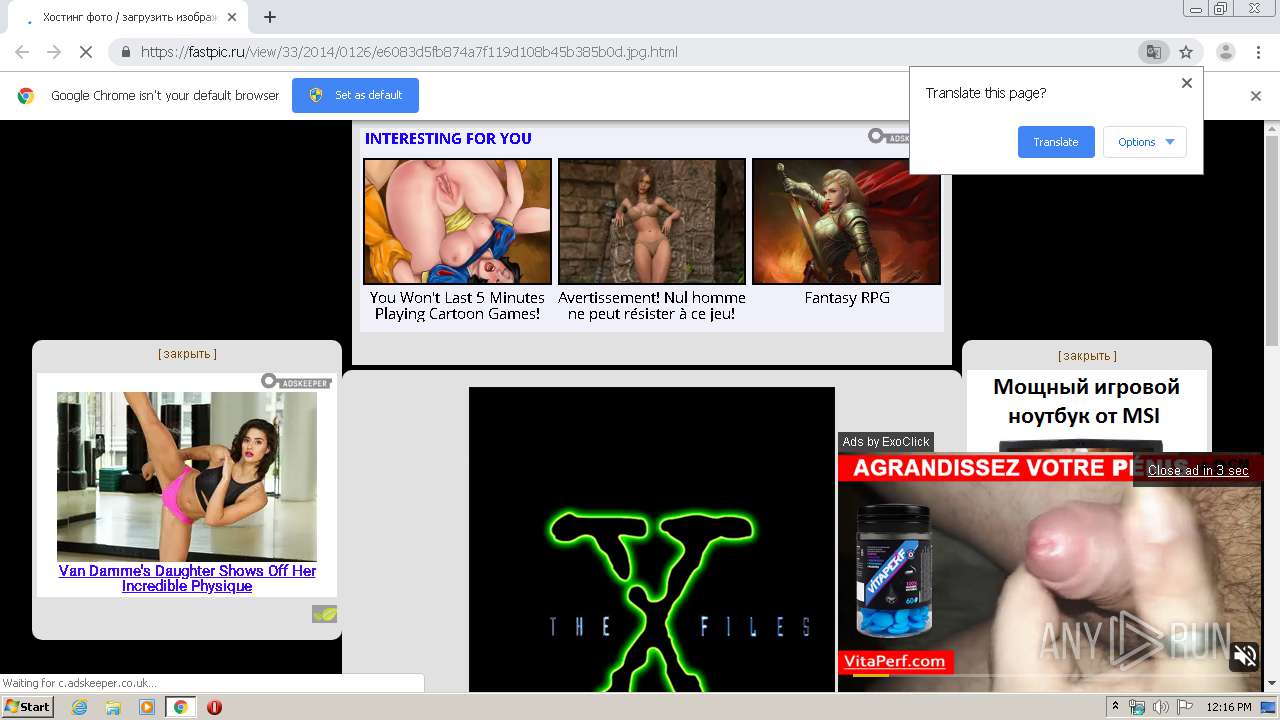The image size is (1280, 720).
Task: Open Windows Explorer from the taskbar
Action: [x=113, y=707]
